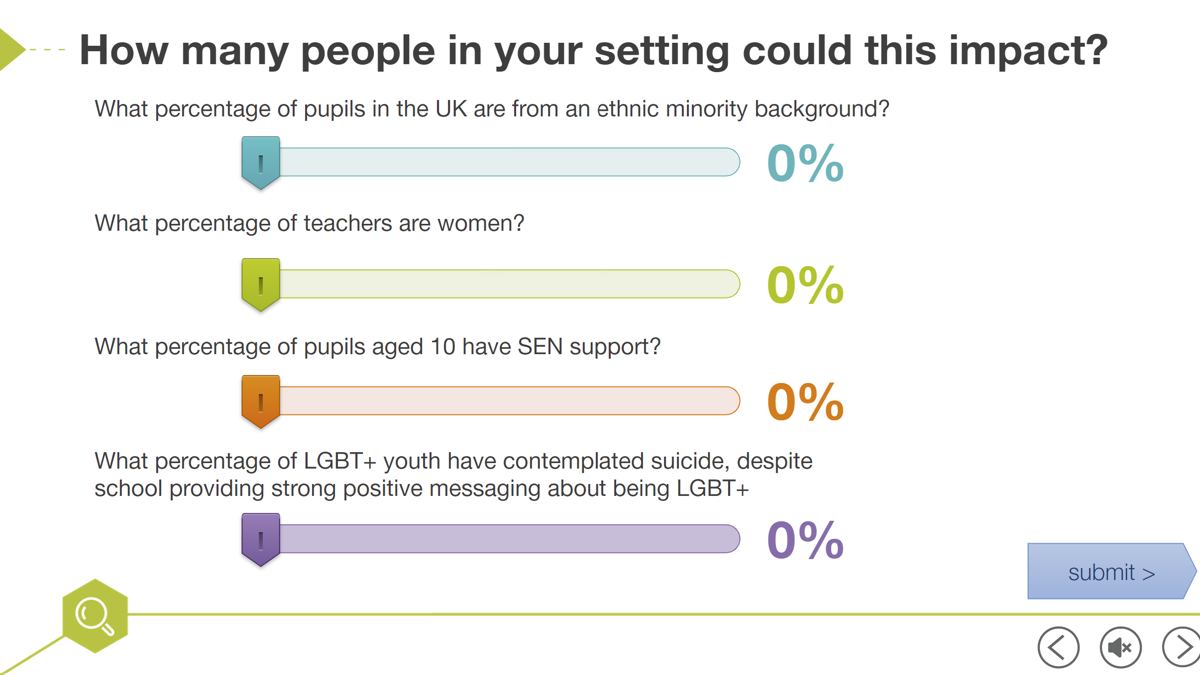The width and height of the screenshot is (1200, 675).
Task: Click the teal 0% value readout
Action: click(x=805, y=163)
